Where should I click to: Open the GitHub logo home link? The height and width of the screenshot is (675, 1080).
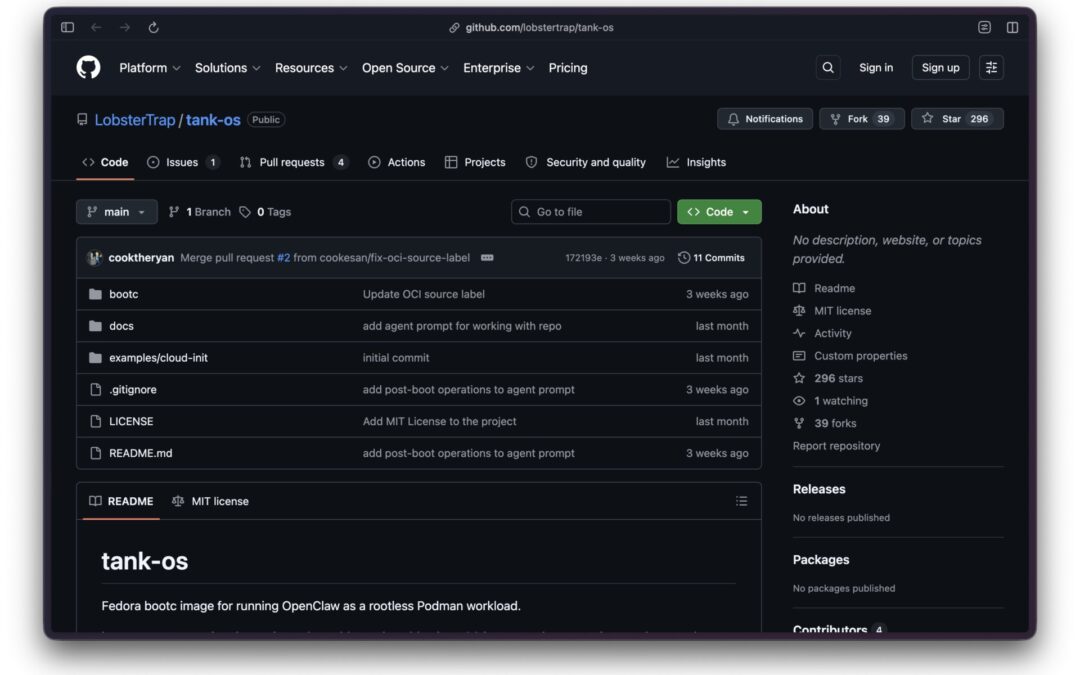click(88, 68)
